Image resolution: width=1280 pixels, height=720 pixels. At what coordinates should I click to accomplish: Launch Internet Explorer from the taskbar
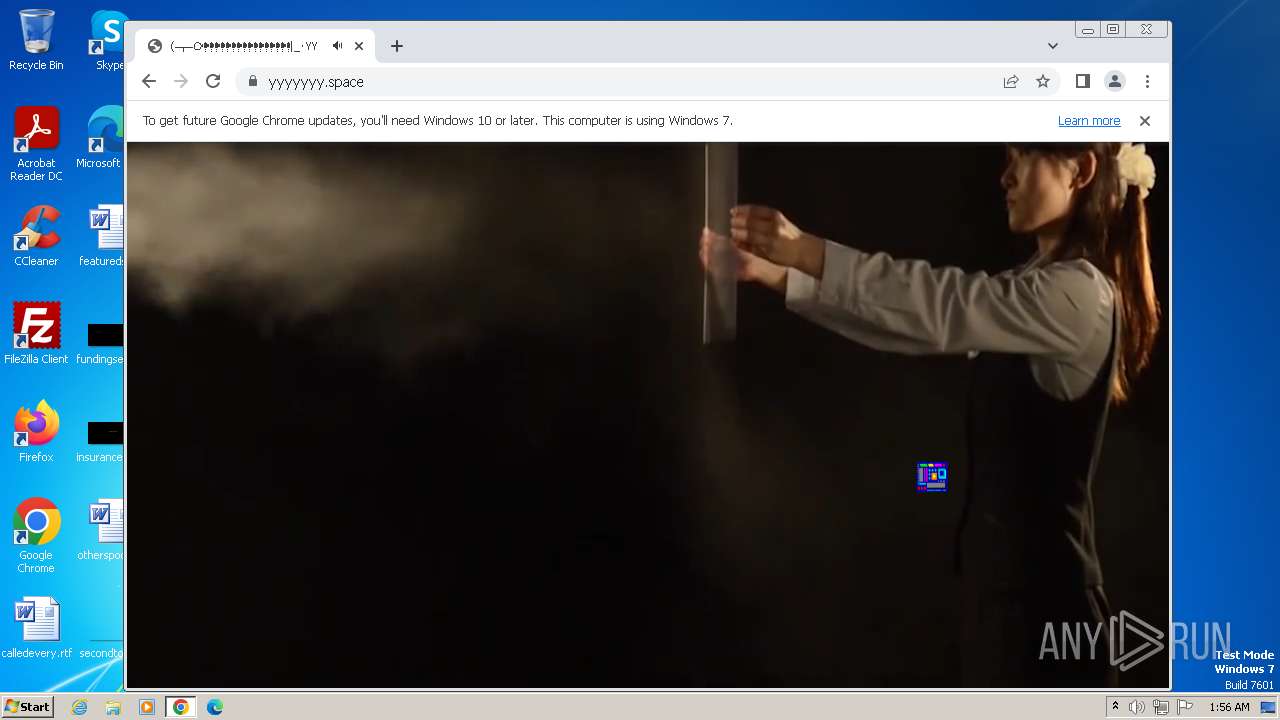(x=79, y=707)
